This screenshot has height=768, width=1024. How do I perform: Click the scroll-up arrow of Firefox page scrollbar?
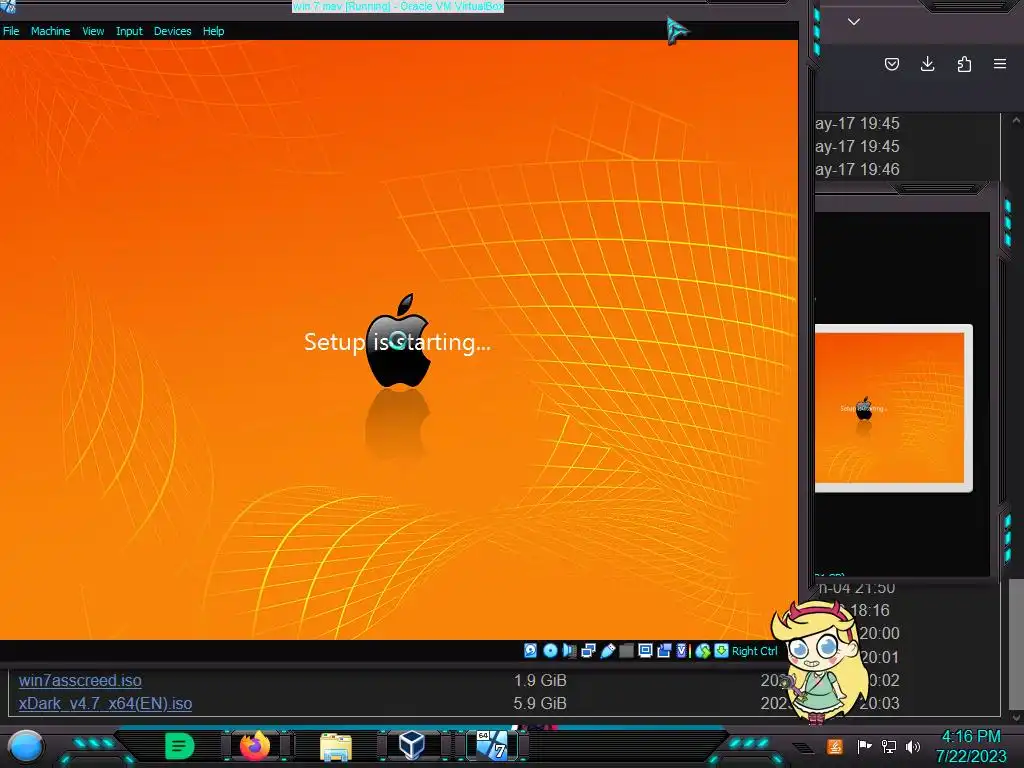point(1016,120)
